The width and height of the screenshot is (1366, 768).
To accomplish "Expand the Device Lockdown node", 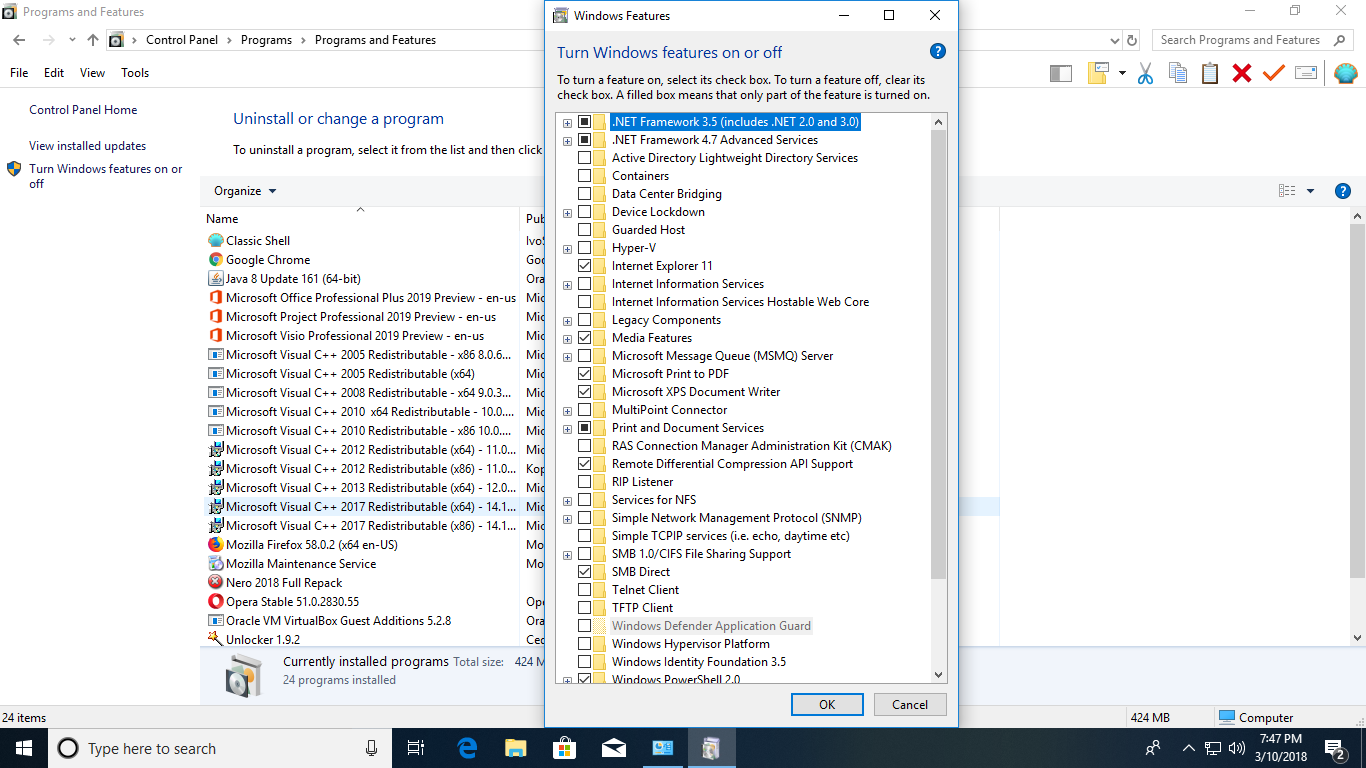I will (x=567, y=213).
